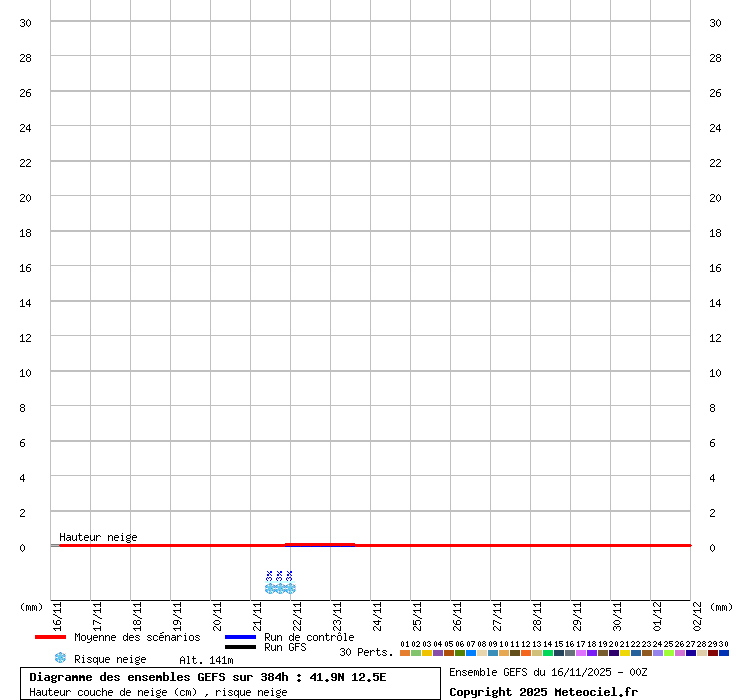Click the 24/11 date label on x-axis
This screenshot has width=740, height=700.
378,612
